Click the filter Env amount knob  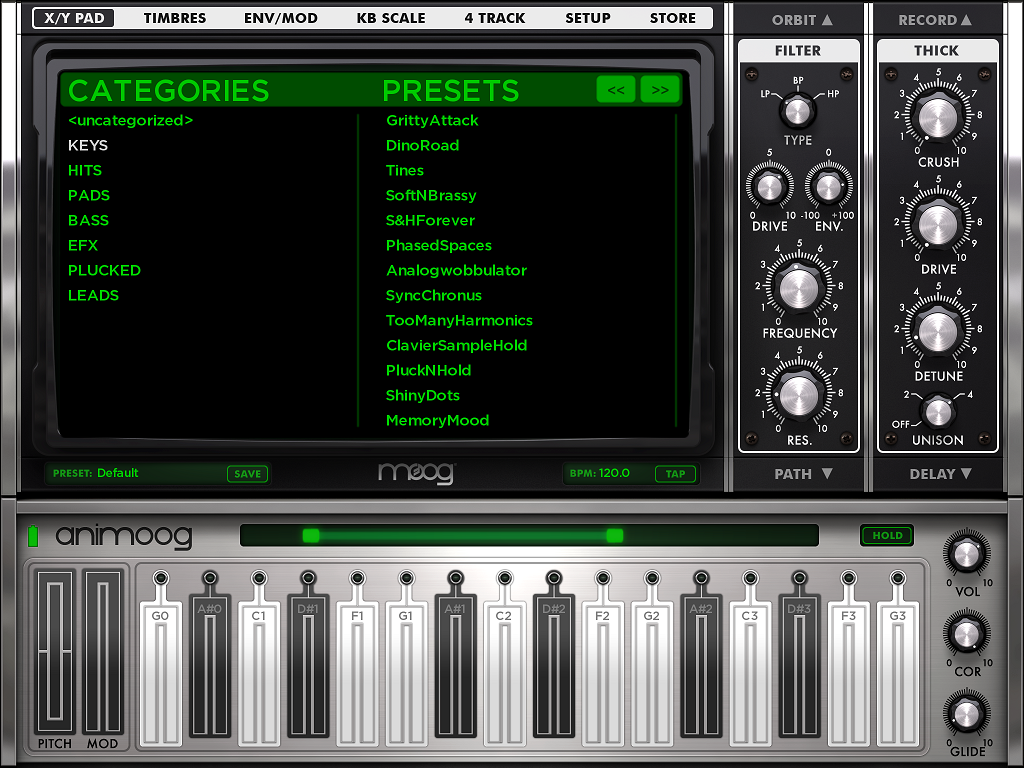tap(827, 186)
